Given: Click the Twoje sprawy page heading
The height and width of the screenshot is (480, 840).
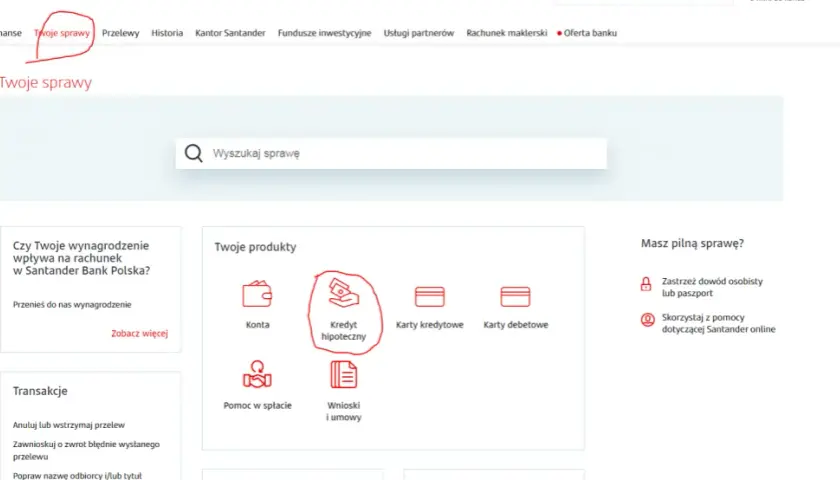Looking at the screenshot, I should [46, 82].
